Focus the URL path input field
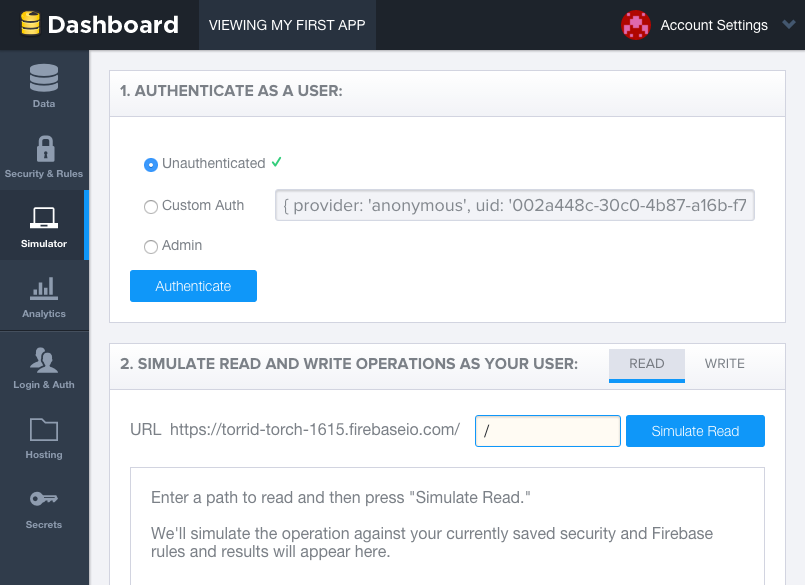The height and width of the screenshot is (585, 805). point(548,431)
